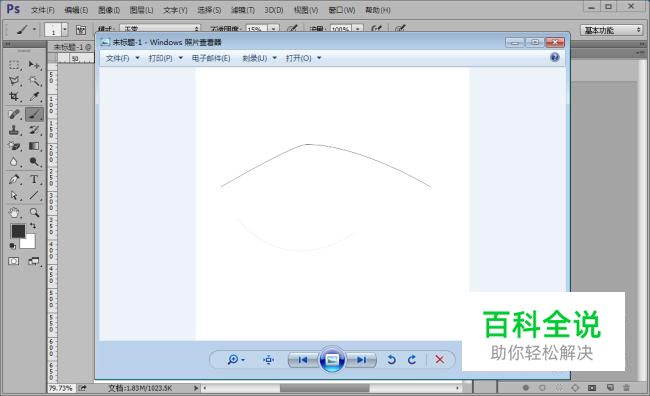The width and height of the screenshot is (650, 396).
Task: Select the Dodge tool
Action: [x=34, y=162]
